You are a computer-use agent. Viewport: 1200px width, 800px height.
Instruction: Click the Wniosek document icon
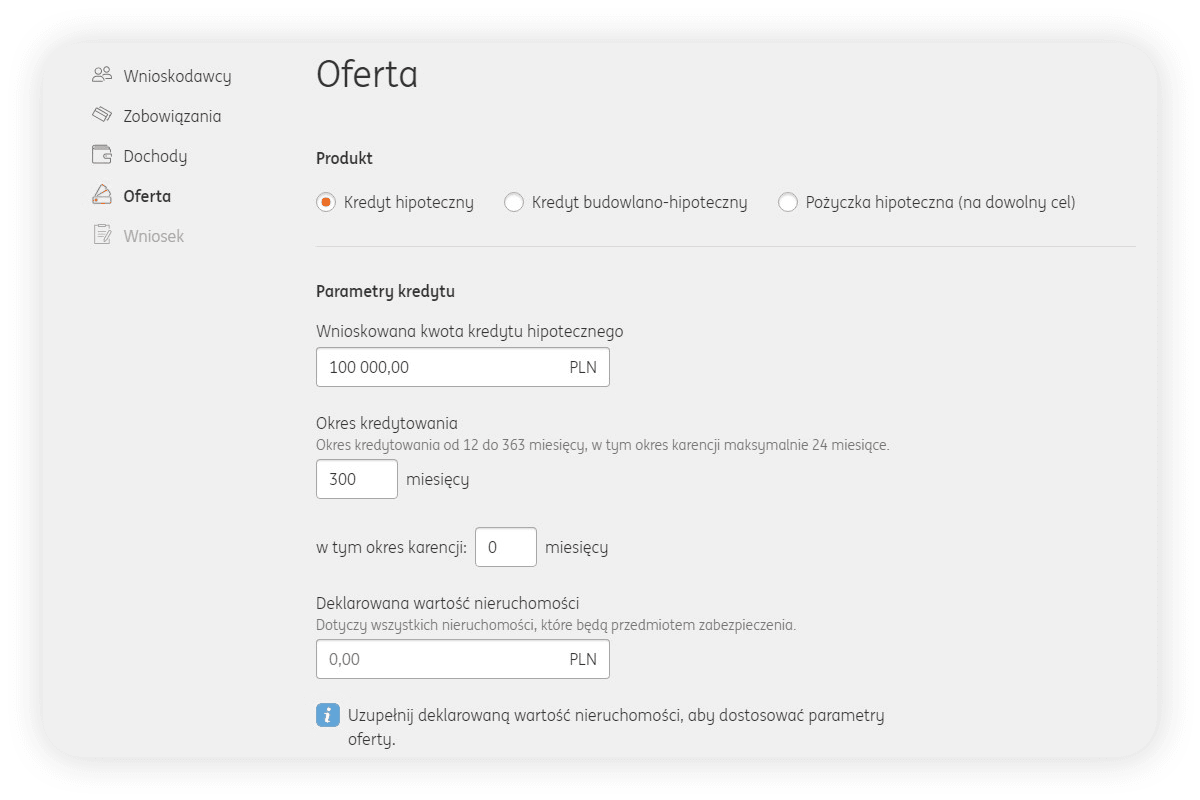pyautogui.click(x=101, y=235)
